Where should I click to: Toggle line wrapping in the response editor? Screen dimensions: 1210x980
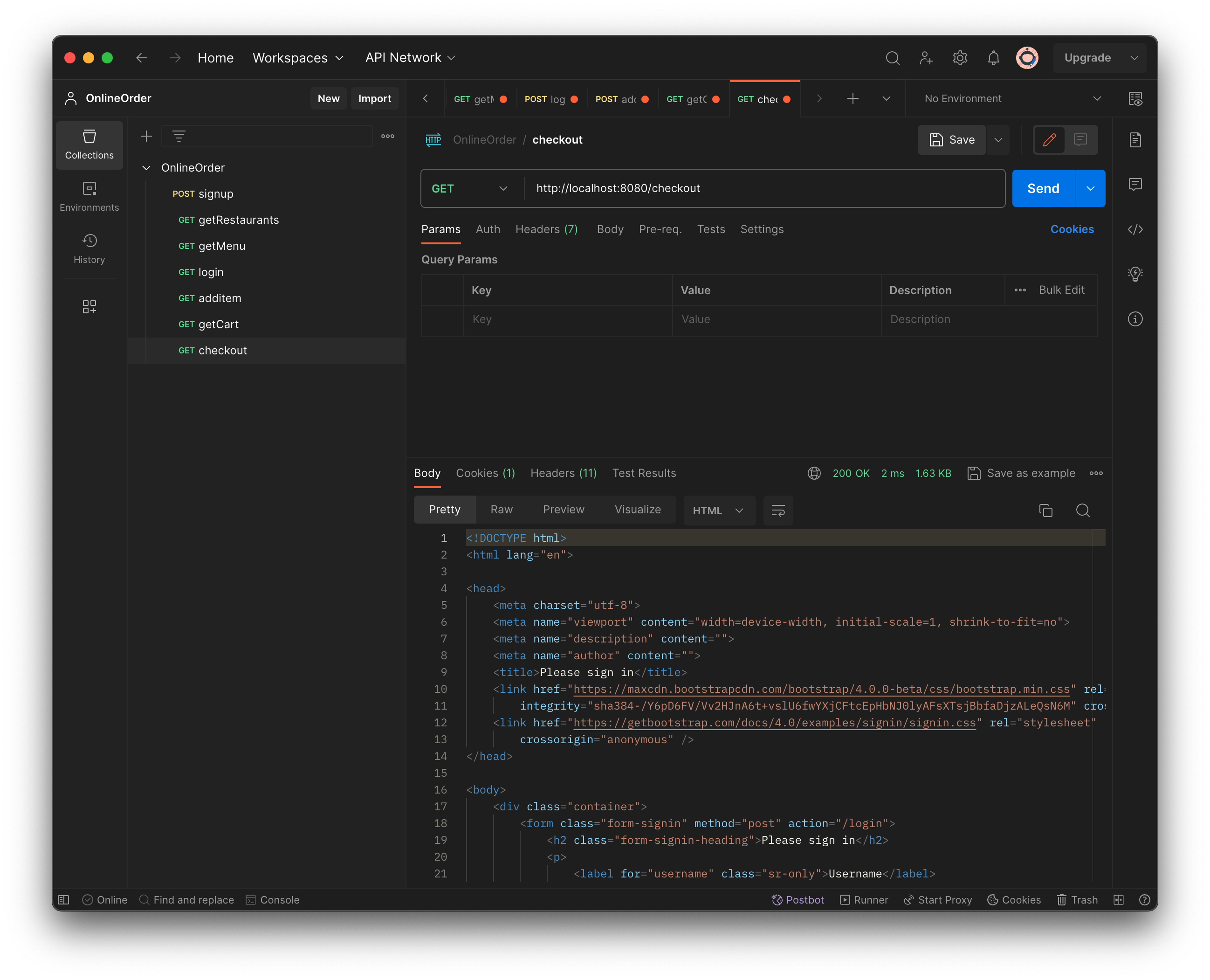pyautogui.click(x=778, y=511)
